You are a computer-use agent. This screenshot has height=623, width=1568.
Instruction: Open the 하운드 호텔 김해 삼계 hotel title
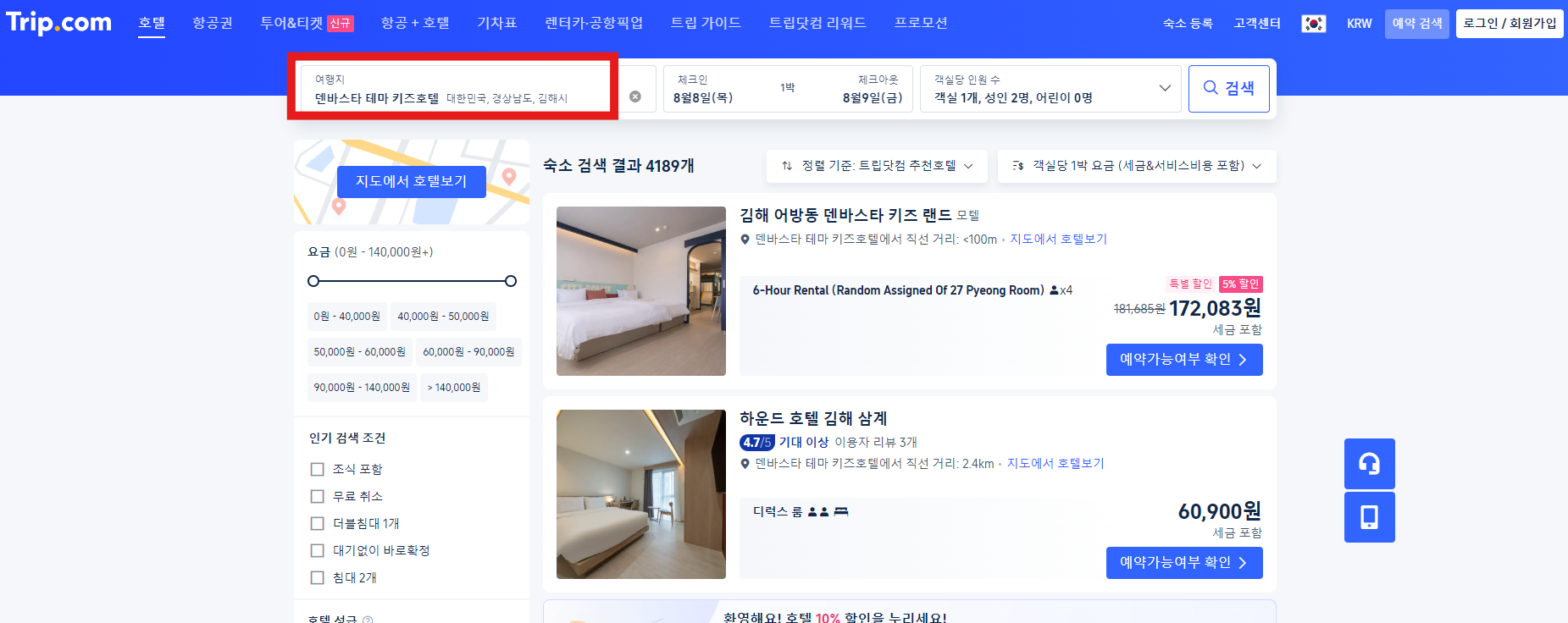813,419
